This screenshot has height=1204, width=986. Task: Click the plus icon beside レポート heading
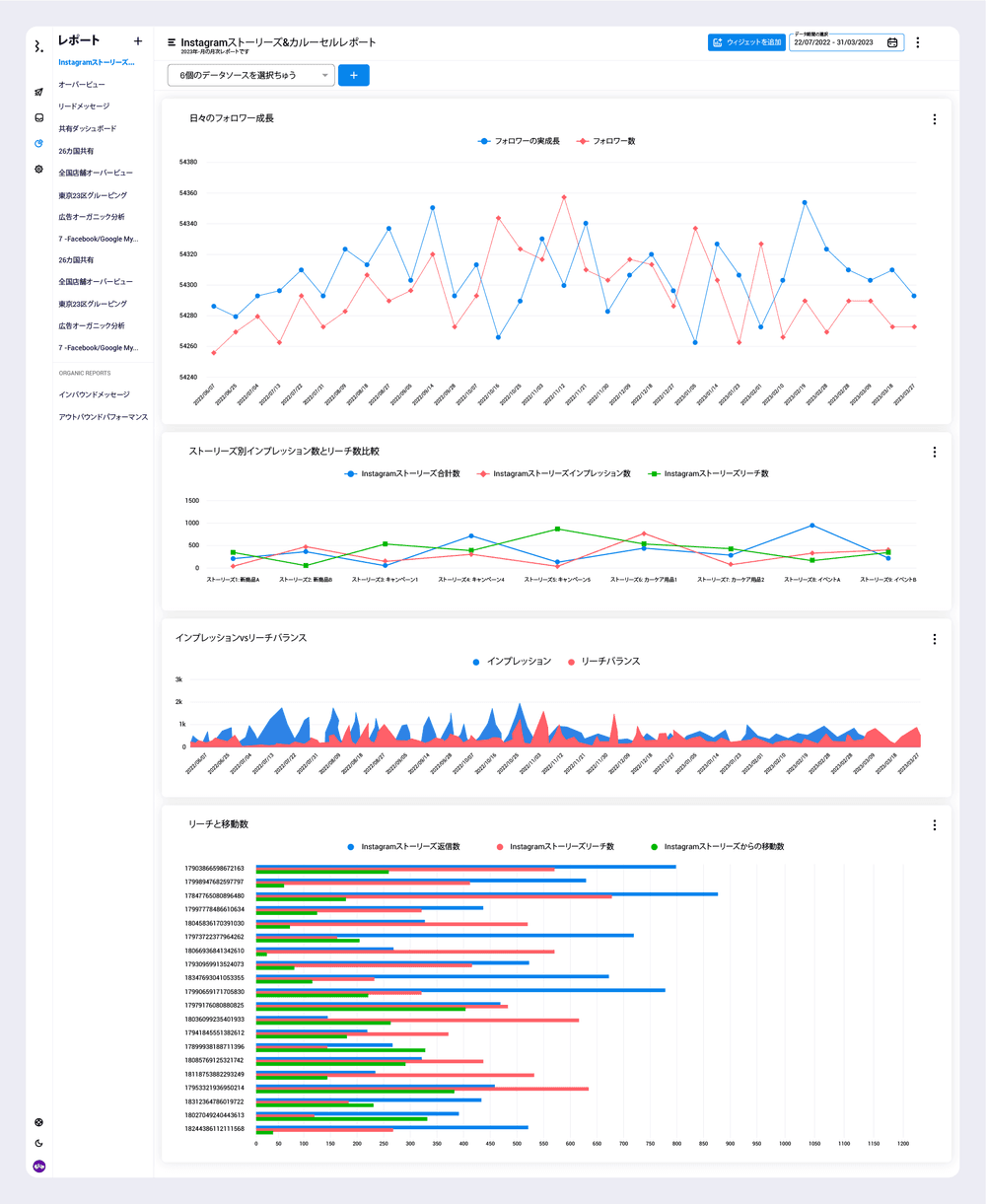coord(138,41)
